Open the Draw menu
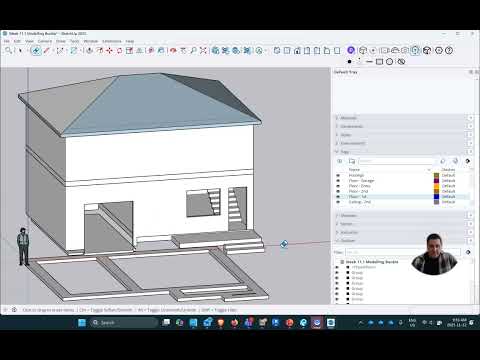This screenshot has width=480, height=360. tap(61, 41)
